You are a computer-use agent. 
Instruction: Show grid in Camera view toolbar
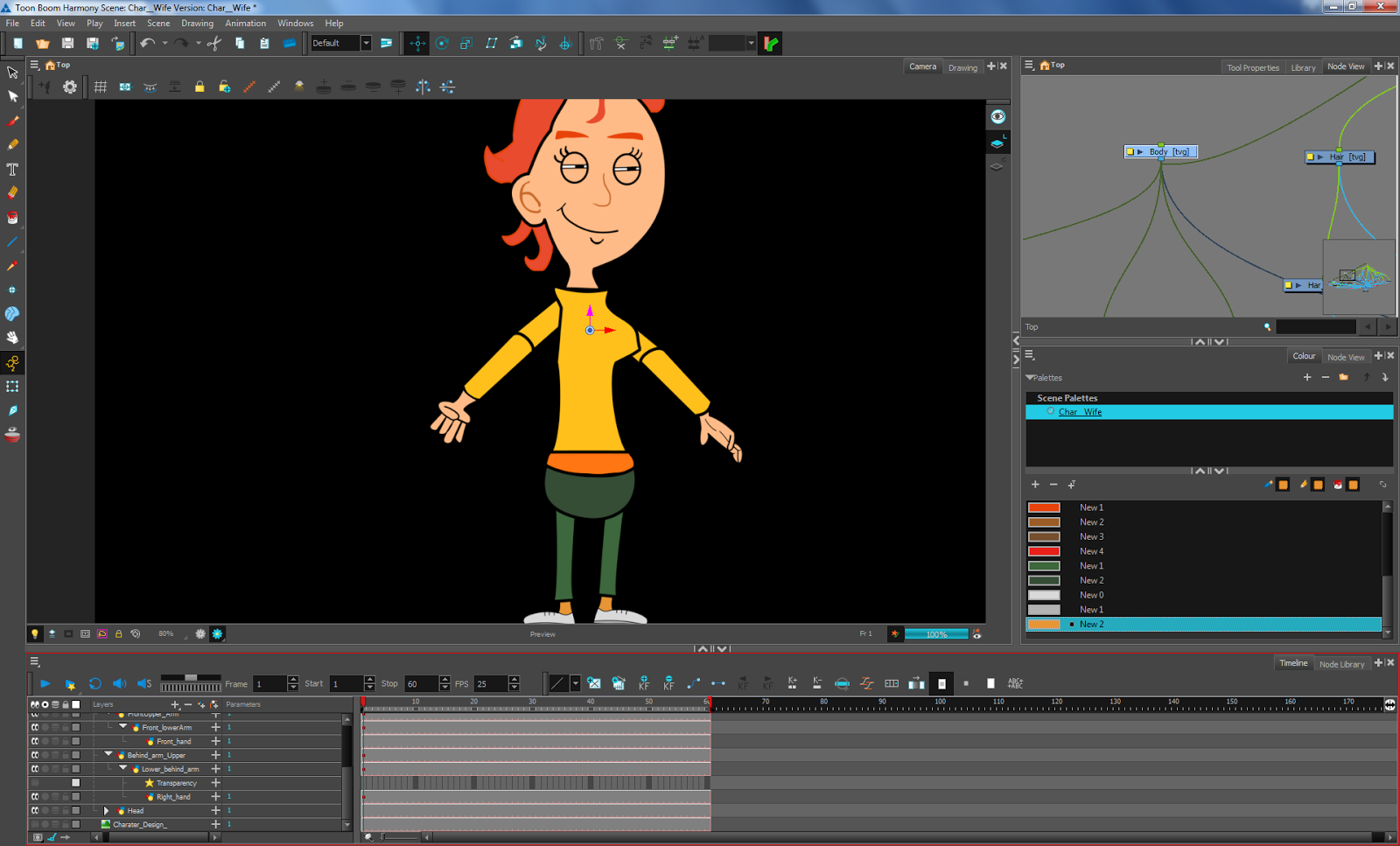101,87
